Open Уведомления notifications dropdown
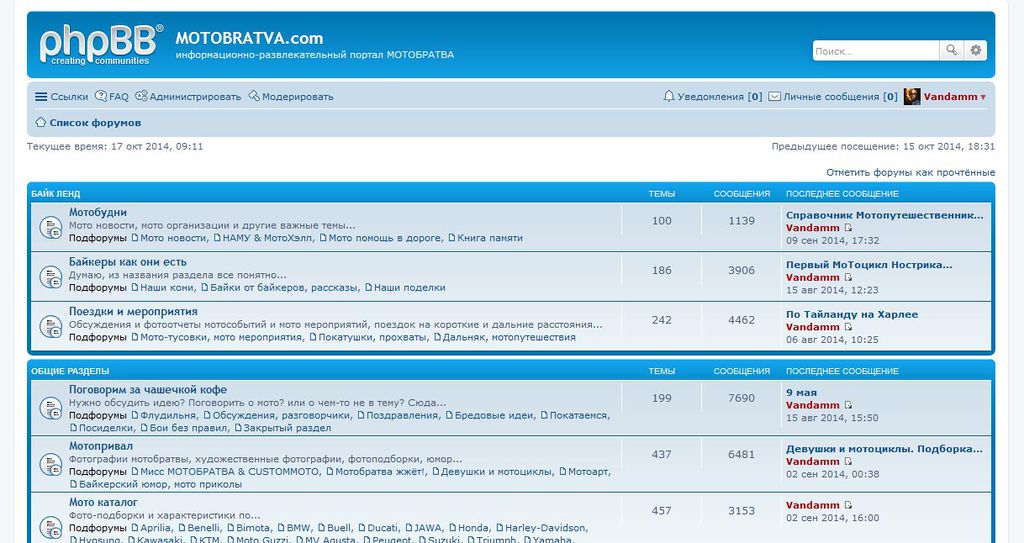The height and width of the screenshot is (543, 1024). [712, 97]
